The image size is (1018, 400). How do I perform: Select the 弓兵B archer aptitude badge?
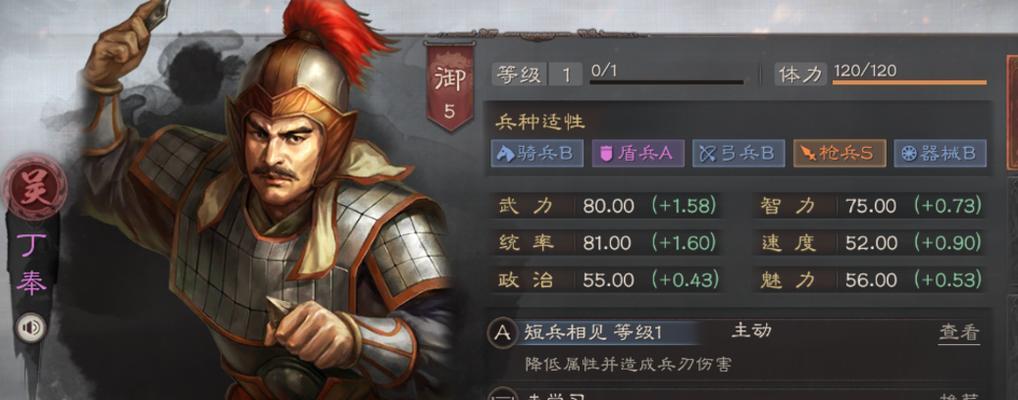pos(738,153)
